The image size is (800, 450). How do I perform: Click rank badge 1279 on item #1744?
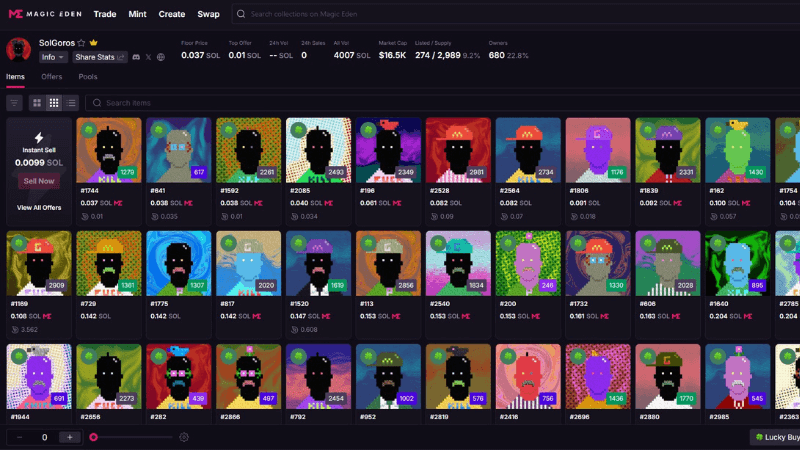127,172
